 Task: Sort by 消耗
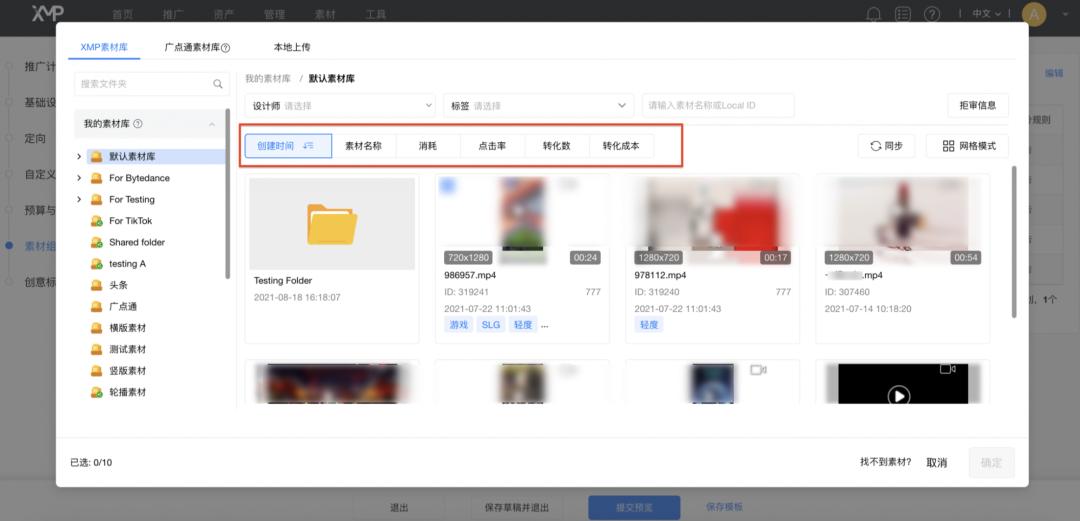tap(428, 146)
